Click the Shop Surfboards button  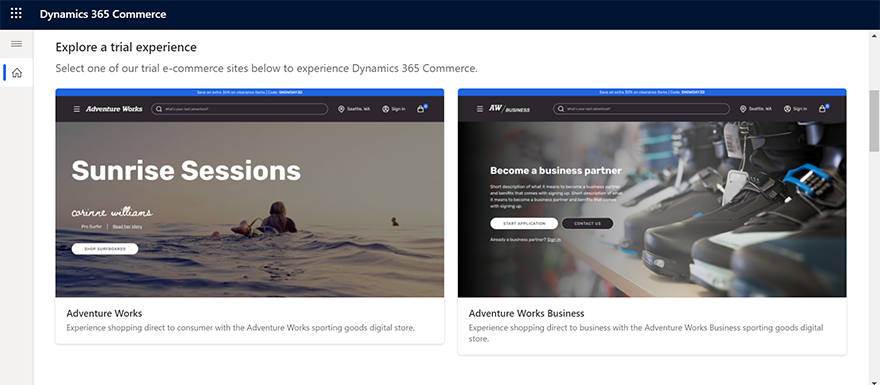coord(105,249)
